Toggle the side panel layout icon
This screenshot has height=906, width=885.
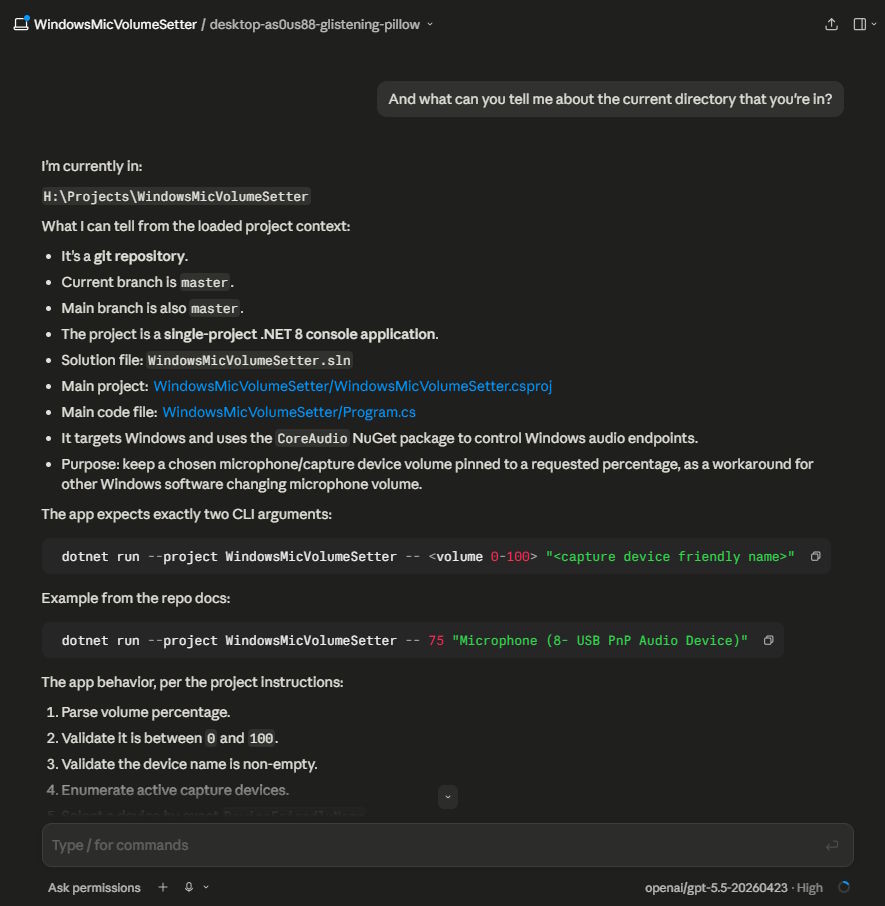tap(860, 24)
